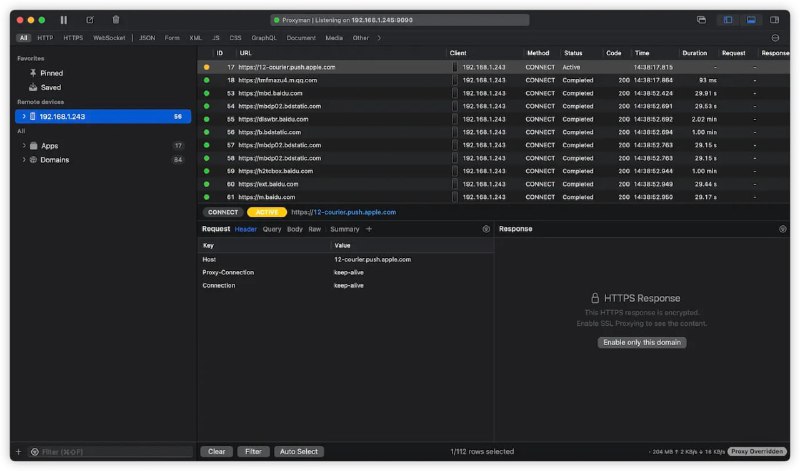This screenshot has width=800, height=471.
Task: Focus the sidebar Filter search field
Action: tap(110, 452)
